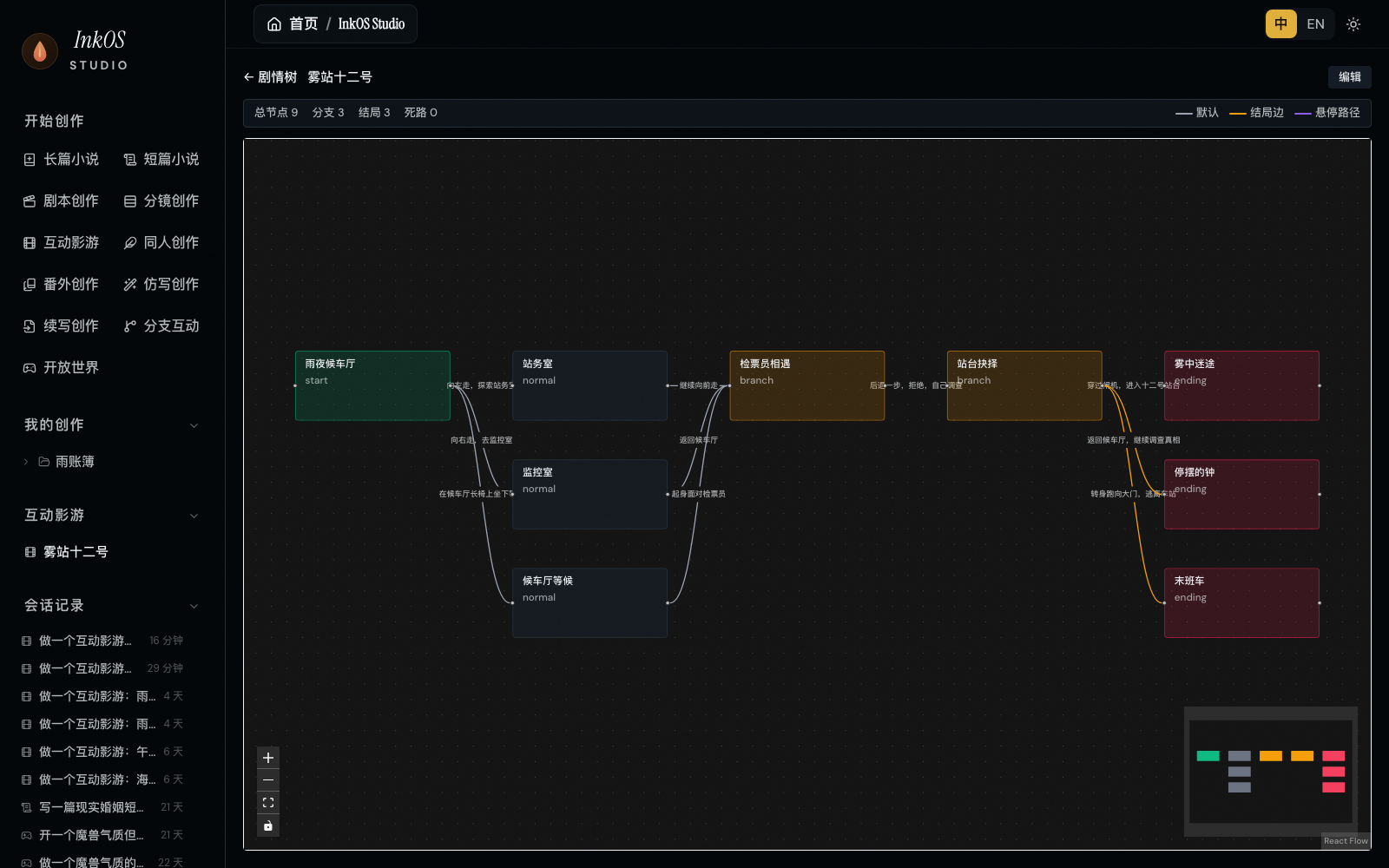
Task: Click the 分支 3 stat
Action: [328, 113]
